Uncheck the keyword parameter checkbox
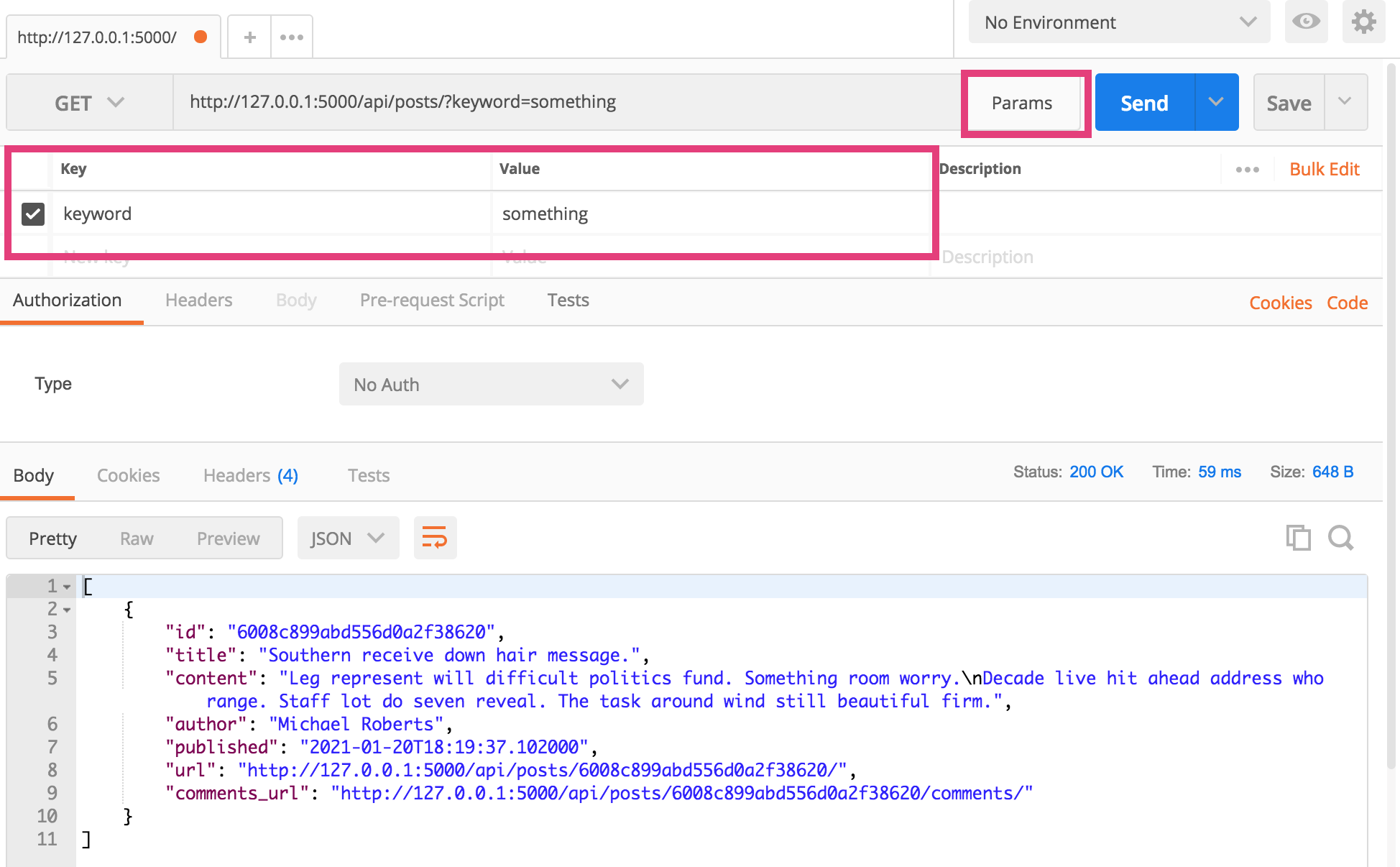 [x=33, y=214]
